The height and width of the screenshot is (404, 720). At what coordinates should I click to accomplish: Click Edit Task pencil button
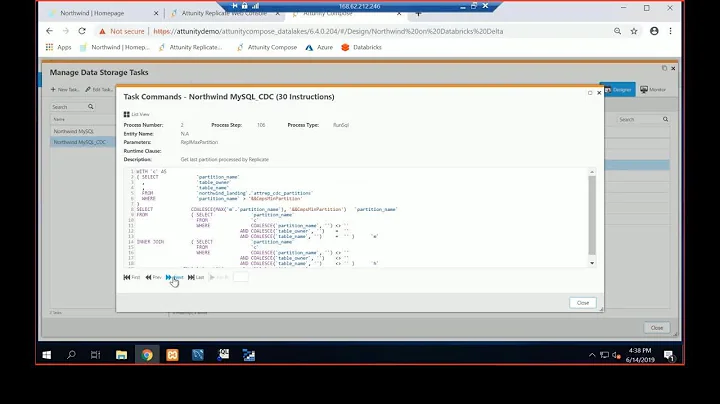pyautogui.click(x=99, y=90)
